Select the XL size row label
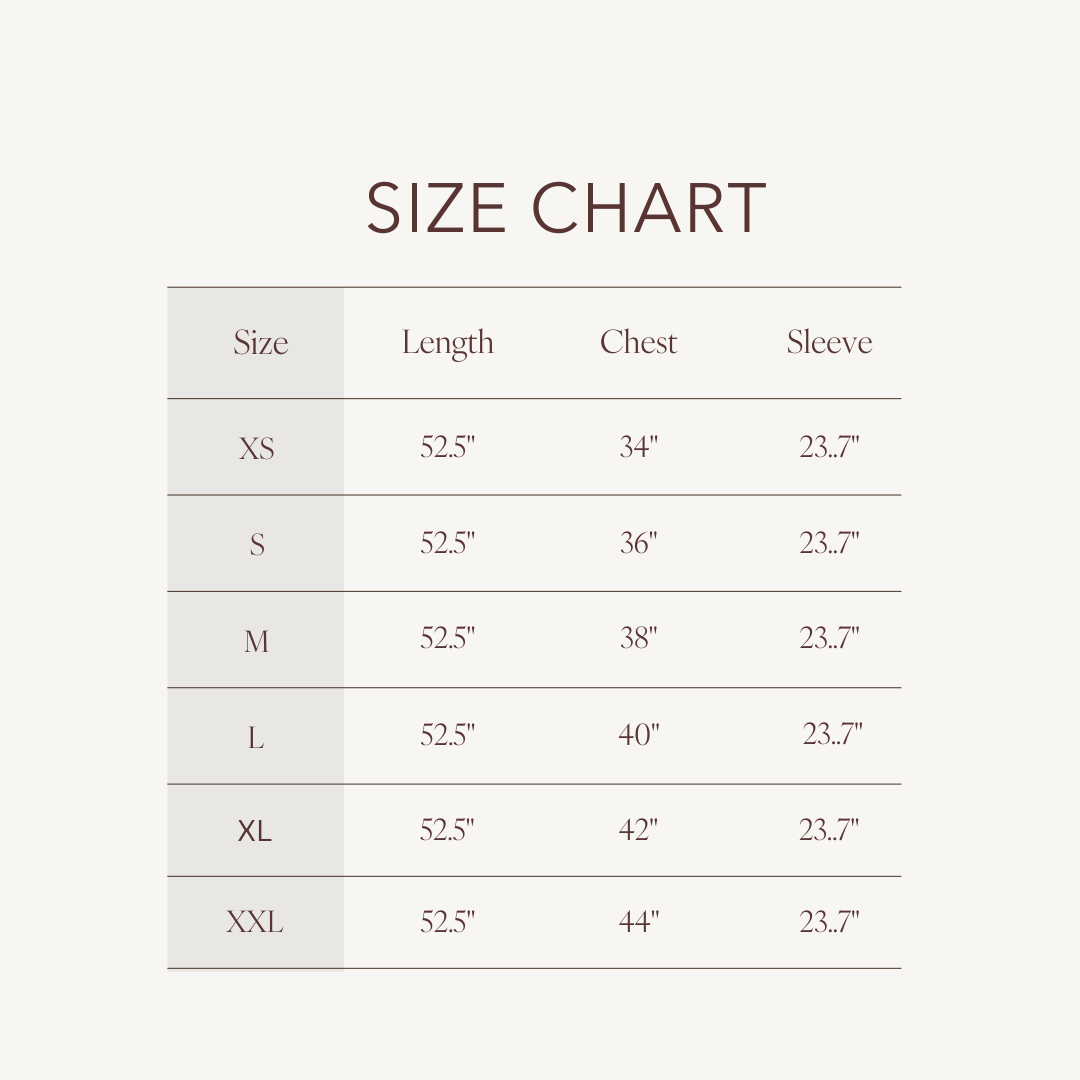 pos(255,830)
